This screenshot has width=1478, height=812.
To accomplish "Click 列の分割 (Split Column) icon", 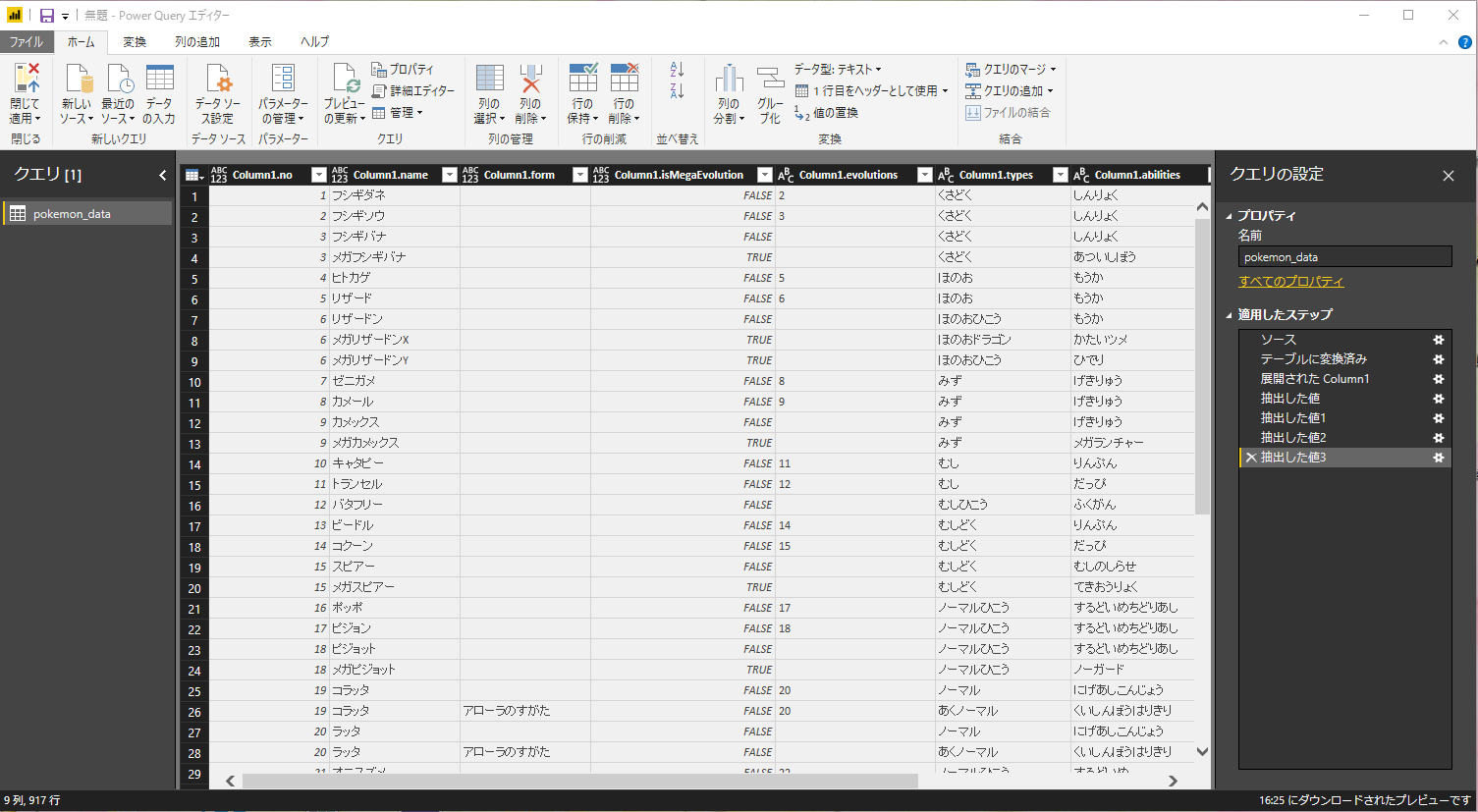I will point(729,79).
